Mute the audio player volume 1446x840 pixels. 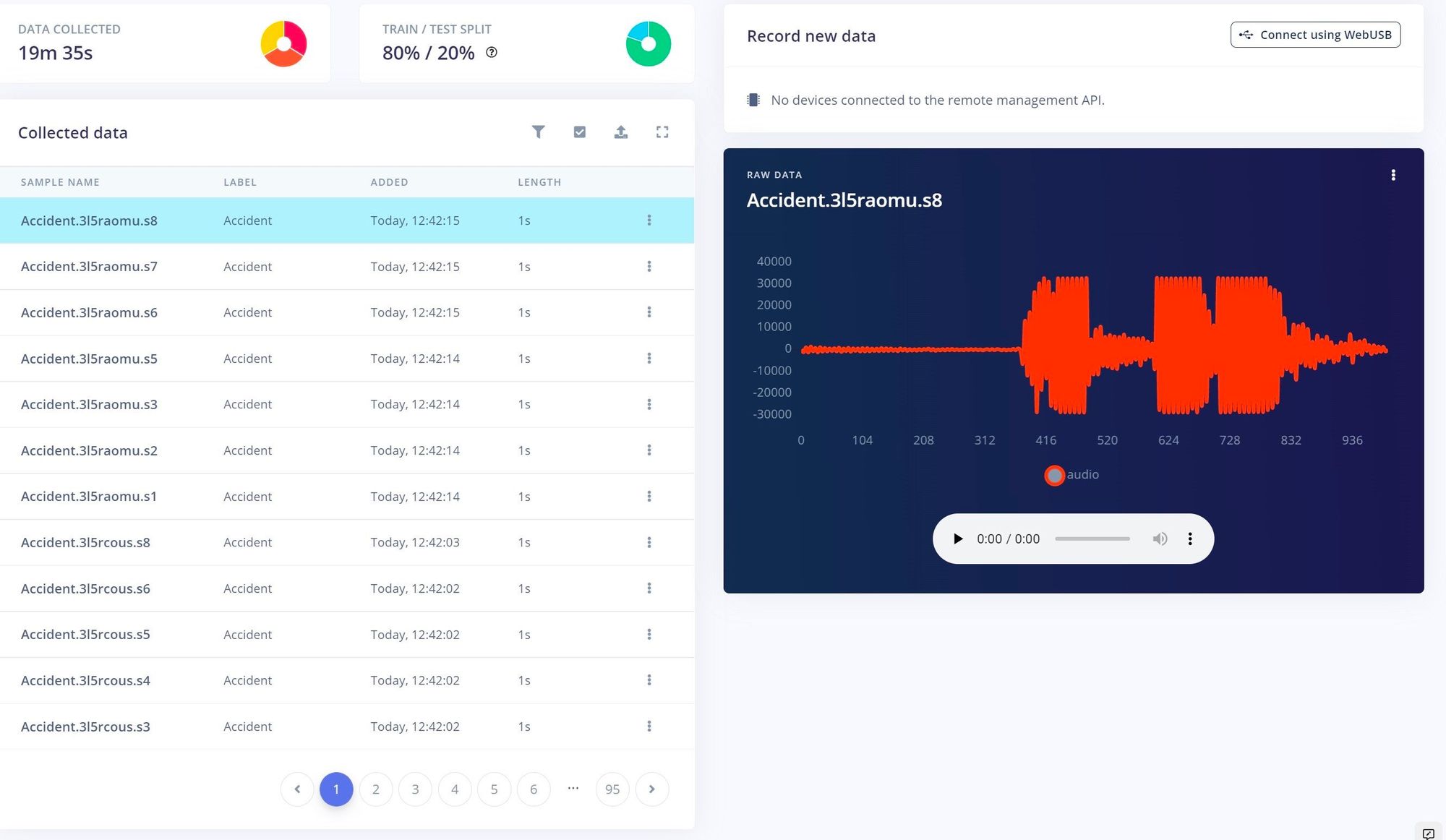tap(1160, 539)
